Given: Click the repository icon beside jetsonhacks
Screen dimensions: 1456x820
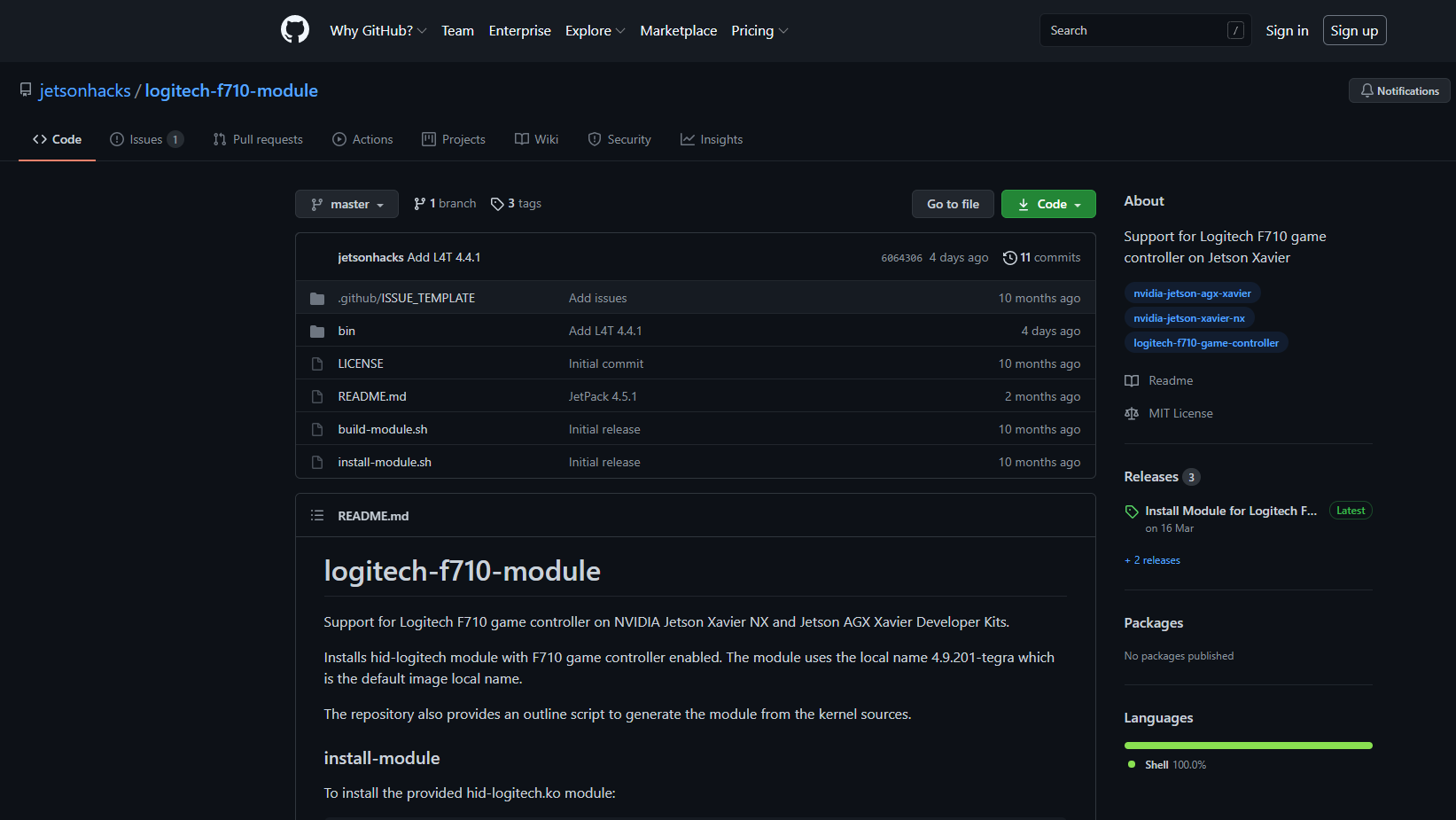Looking at the screenshot, I should pyautogui.click(x=26, y=90).
